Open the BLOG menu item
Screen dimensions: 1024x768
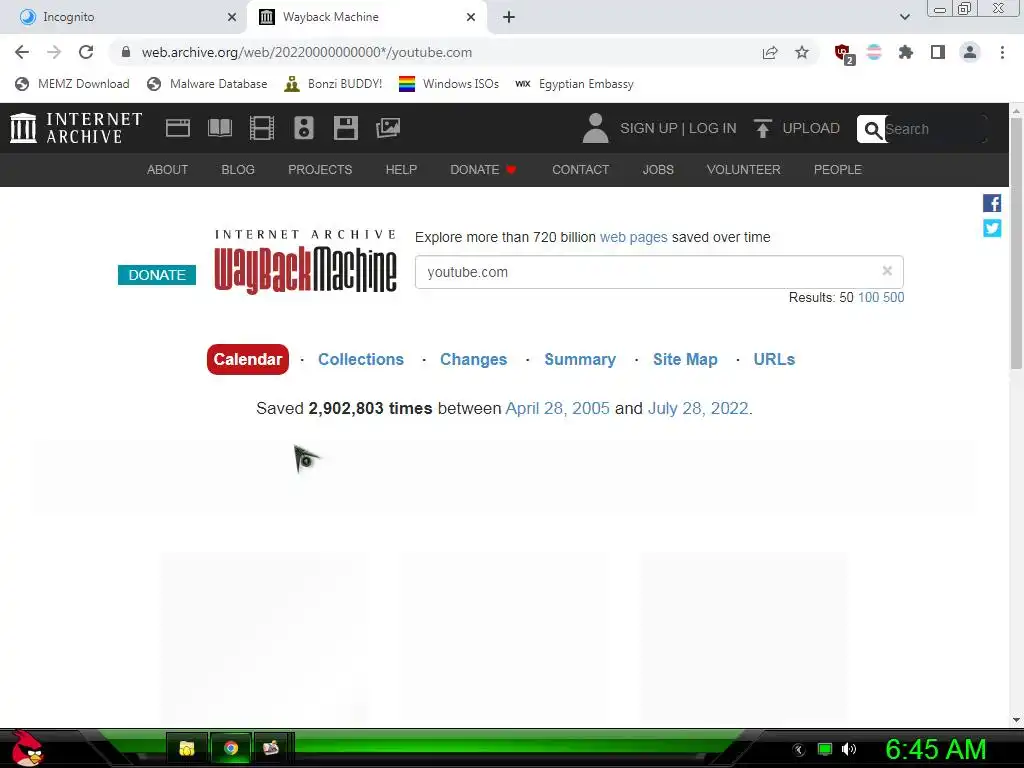(x=238, y=170)
